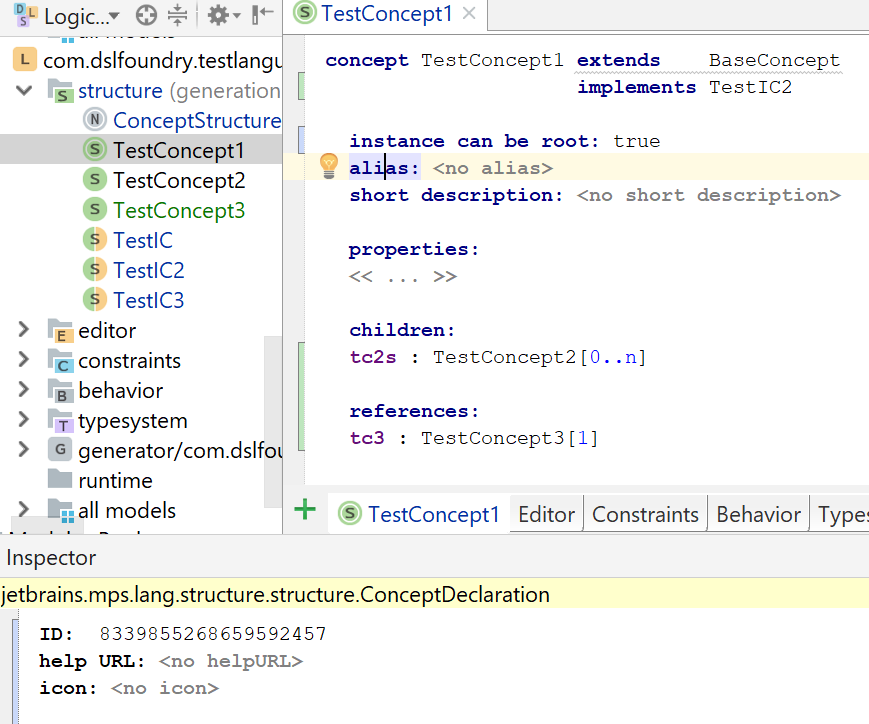Click the TestConcept3 reference in references section
The height and width of the screenshot is (724, 869).
pos(490,438)
